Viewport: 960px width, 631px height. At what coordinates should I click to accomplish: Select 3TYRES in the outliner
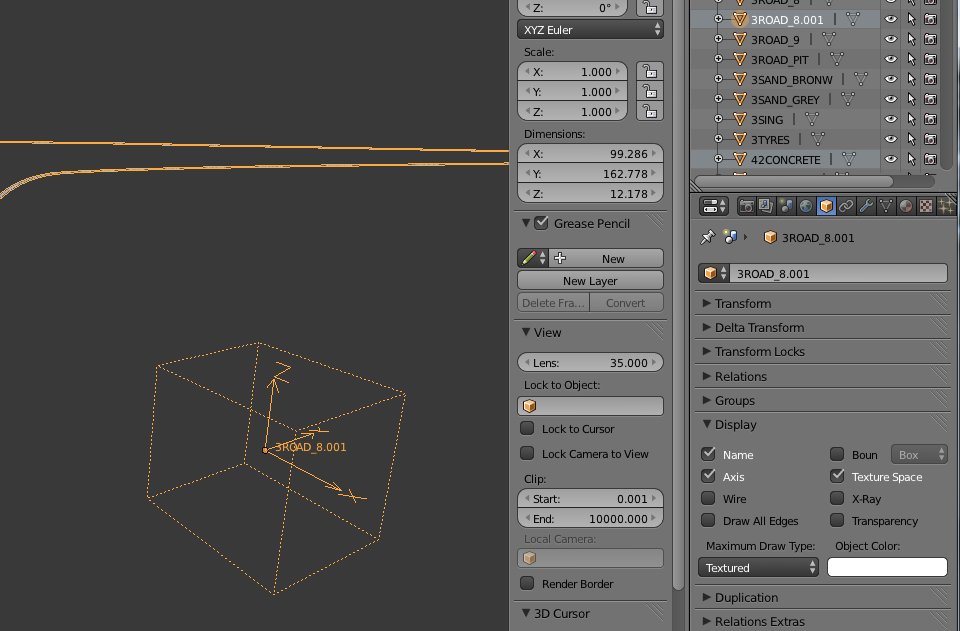770,140
